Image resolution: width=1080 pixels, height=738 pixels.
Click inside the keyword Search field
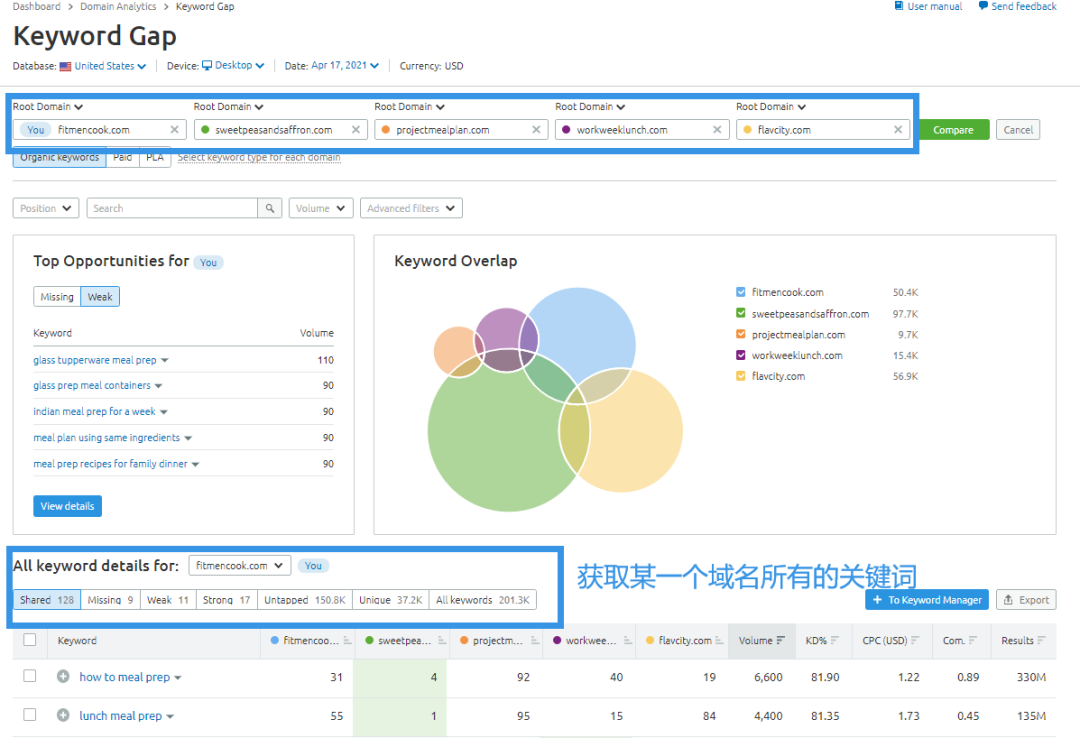170,207
